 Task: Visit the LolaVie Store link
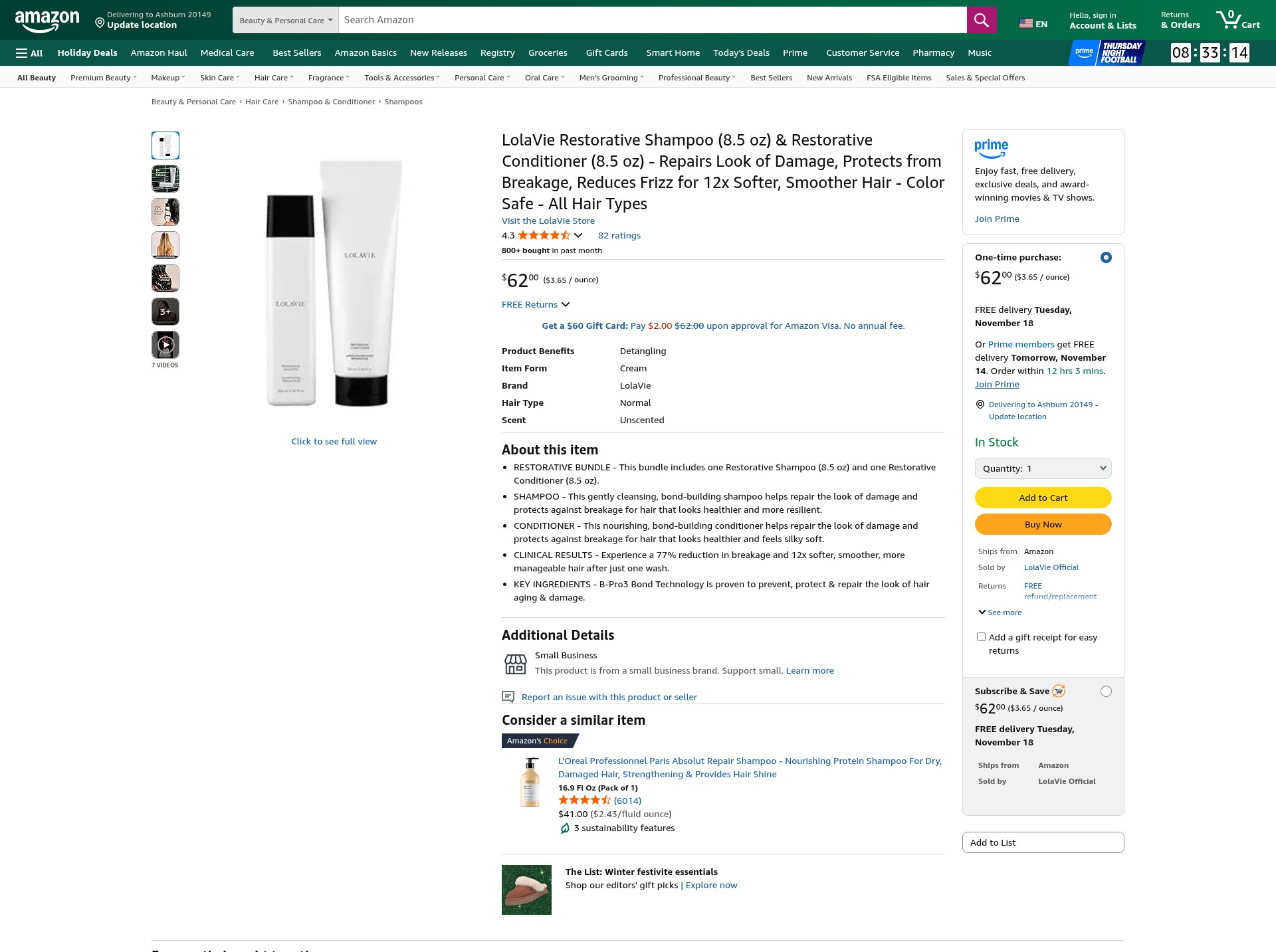tap(548, 221)
